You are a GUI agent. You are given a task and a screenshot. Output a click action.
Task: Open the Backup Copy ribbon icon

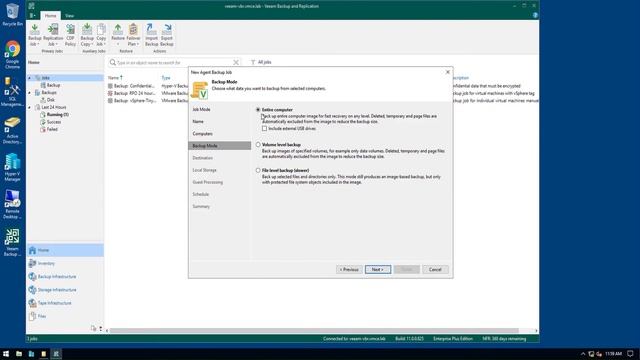[x=87, y=35]
